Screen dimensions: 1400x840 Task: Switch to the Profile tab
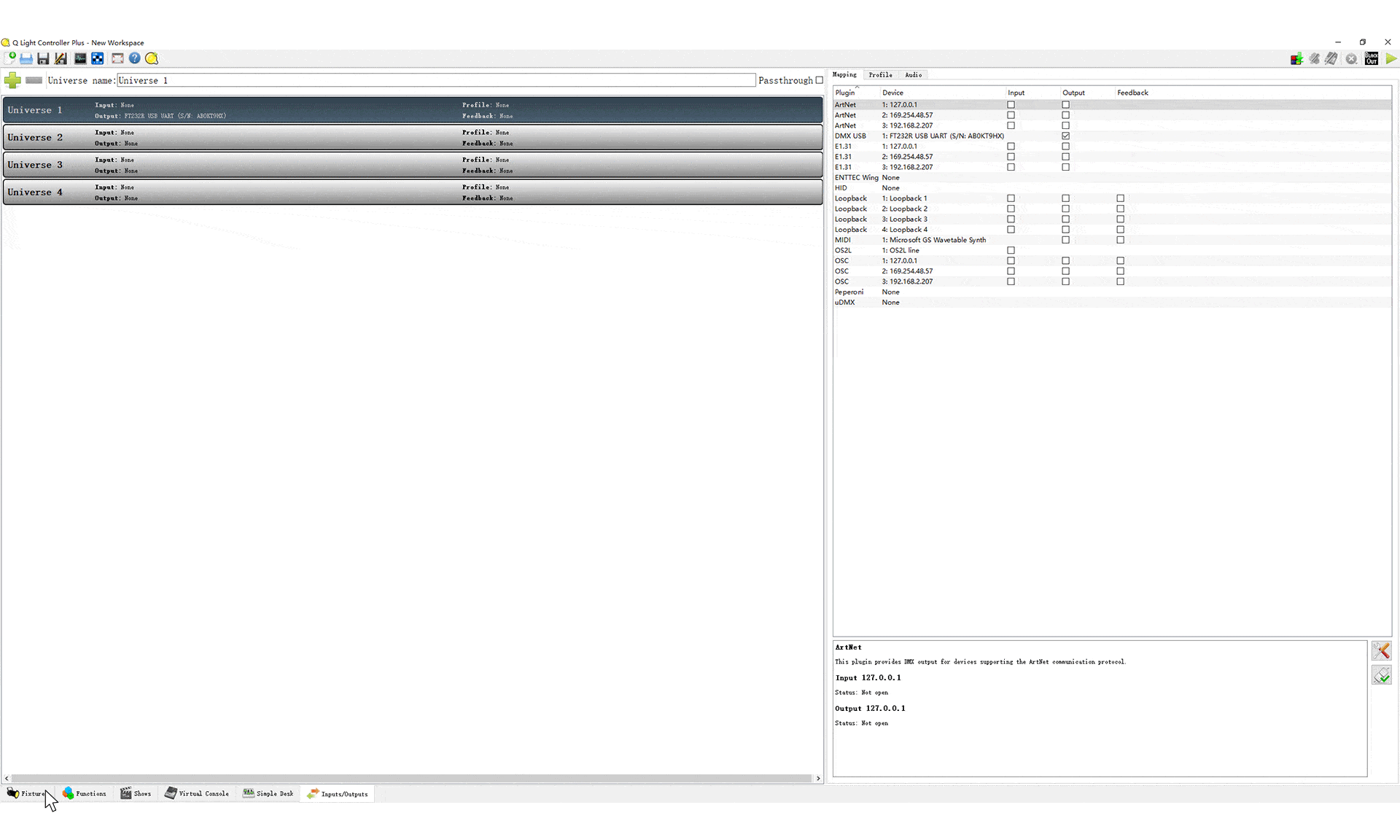[880, 75]
